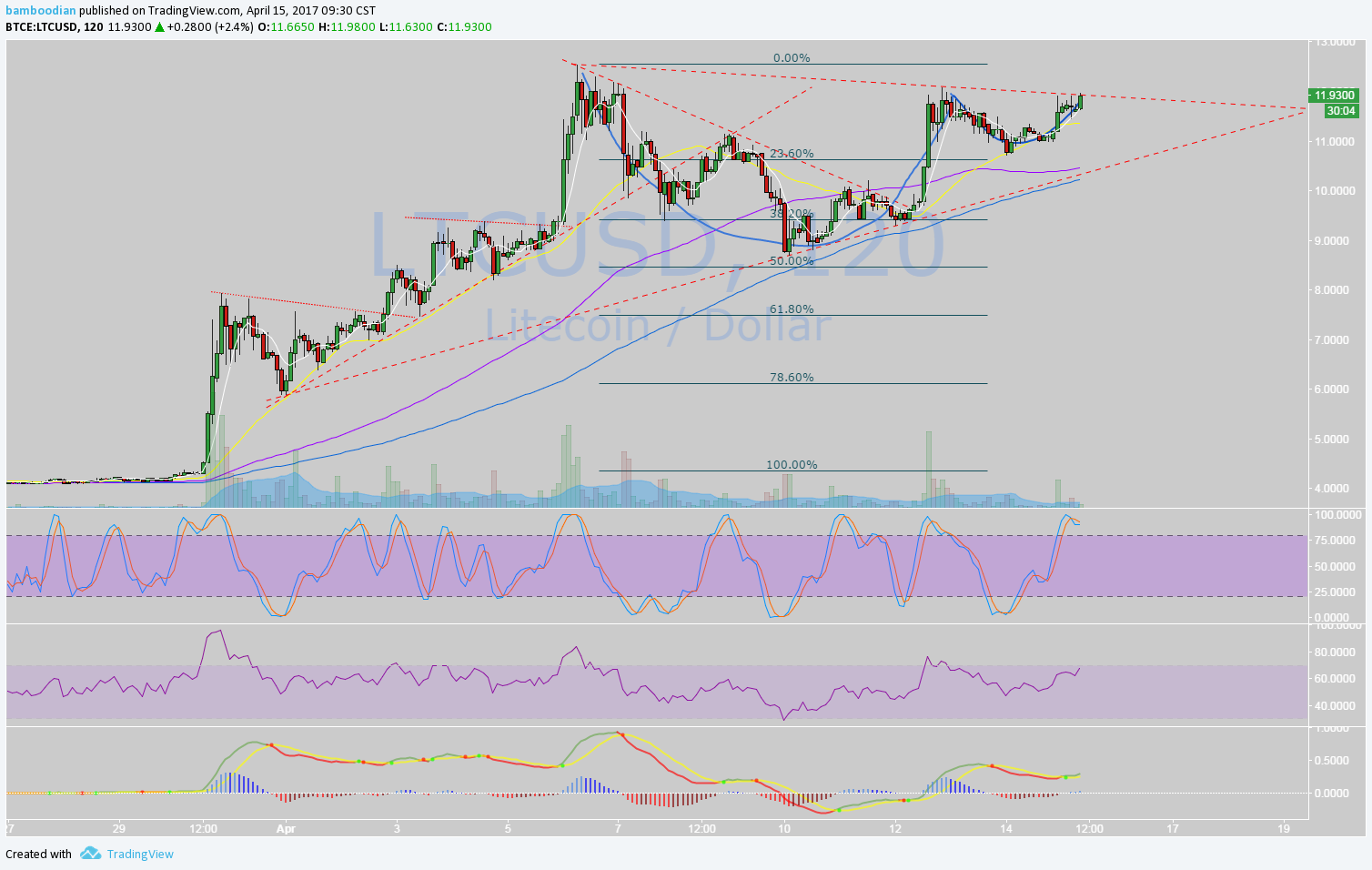Click the 50.0000 stochastic axis label
The image size is (1372, 870).
pos(1336,566)
